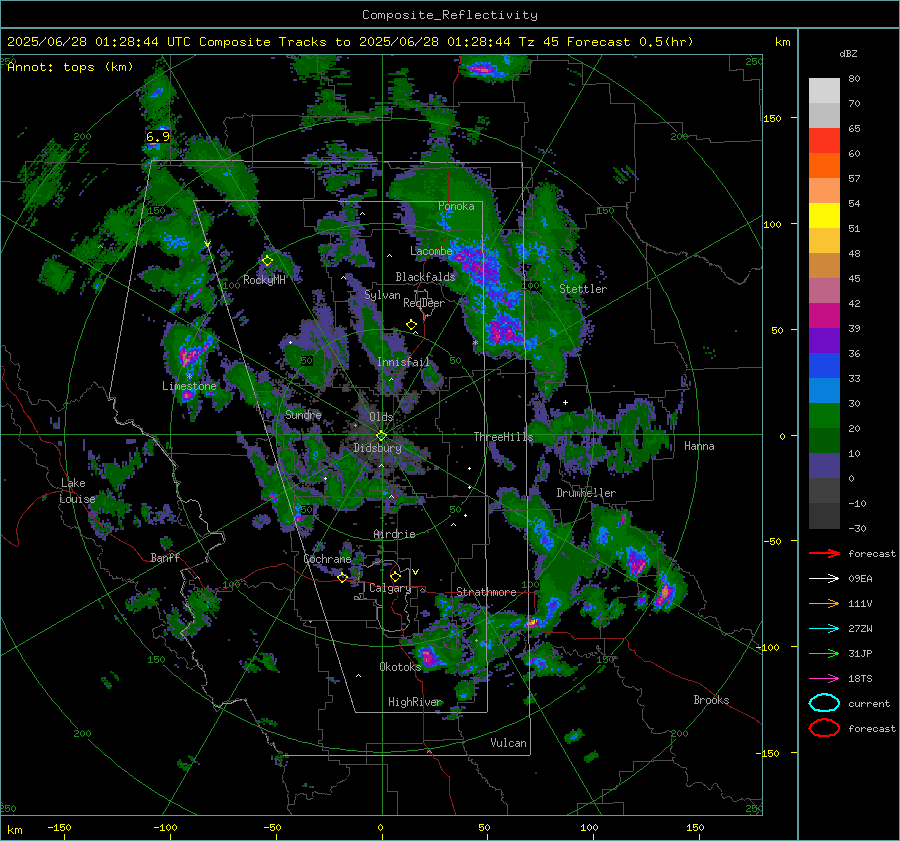
Task: Click the blue 33 dBZ color swatch
Action: coord(824,365)
